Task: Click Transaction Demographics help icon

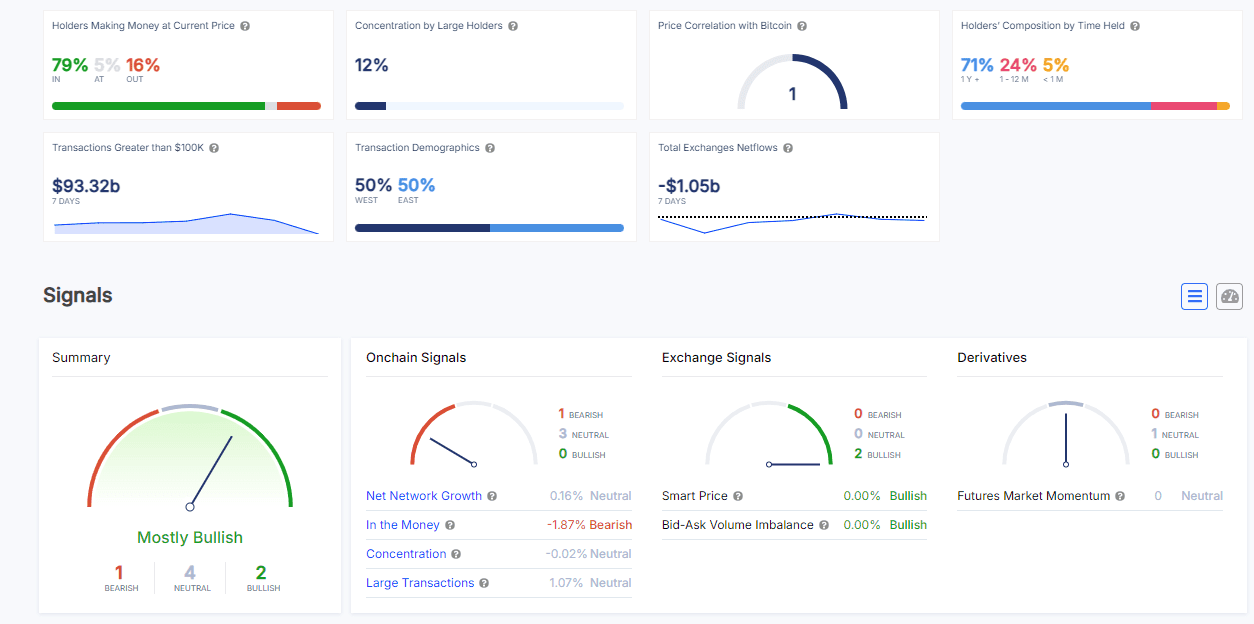Action: (490, 148)
